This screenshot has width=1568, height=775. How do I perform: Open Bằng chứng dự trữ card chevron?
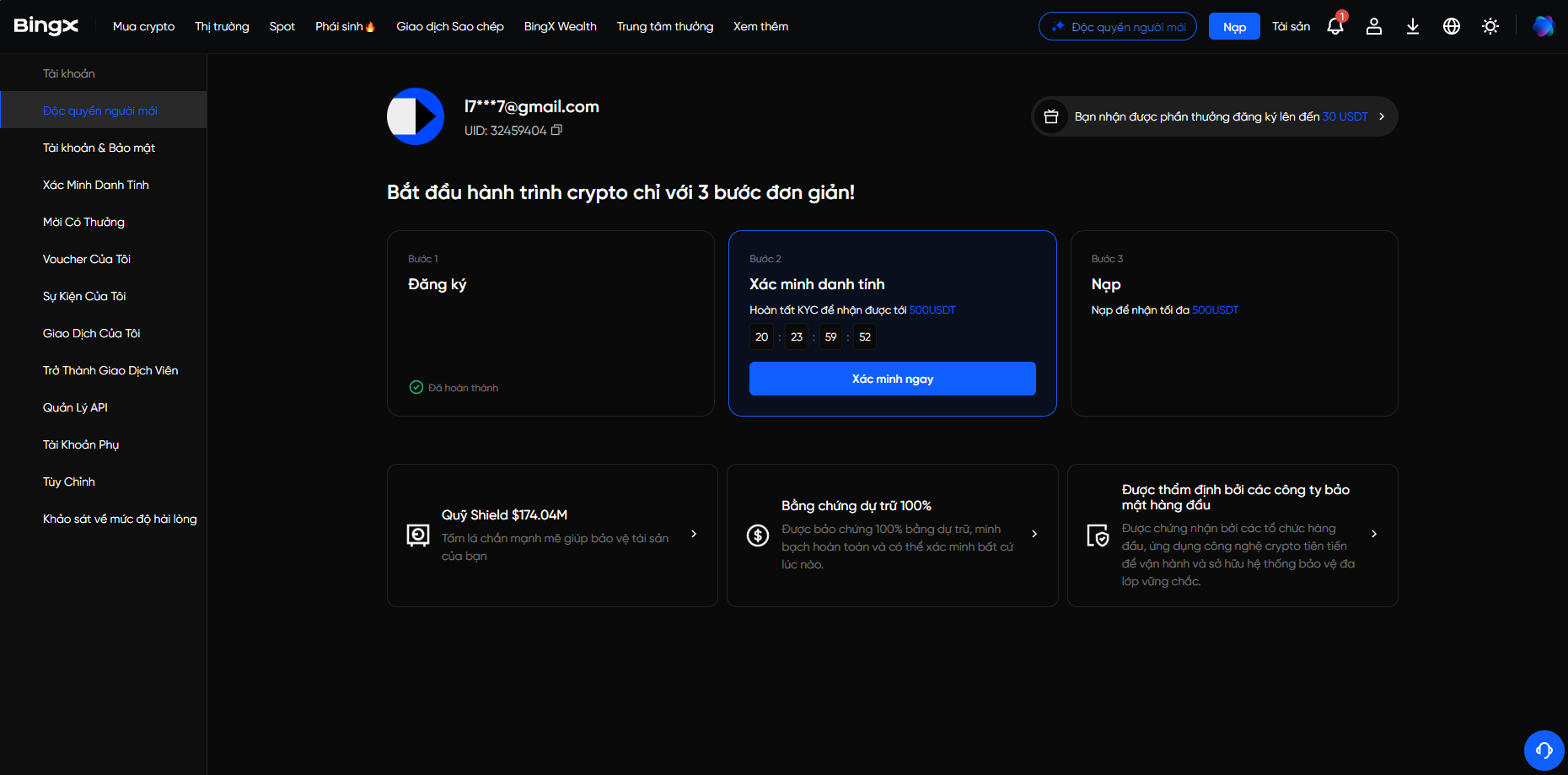click(1034, 534)
